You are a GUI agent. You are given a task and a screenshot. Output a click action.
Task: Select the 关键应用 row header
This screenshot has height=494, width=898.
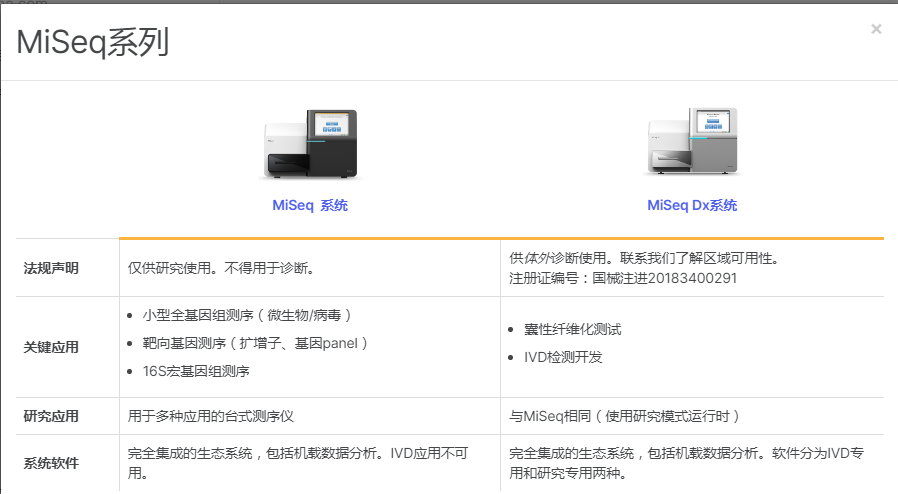tap(51, 347)
